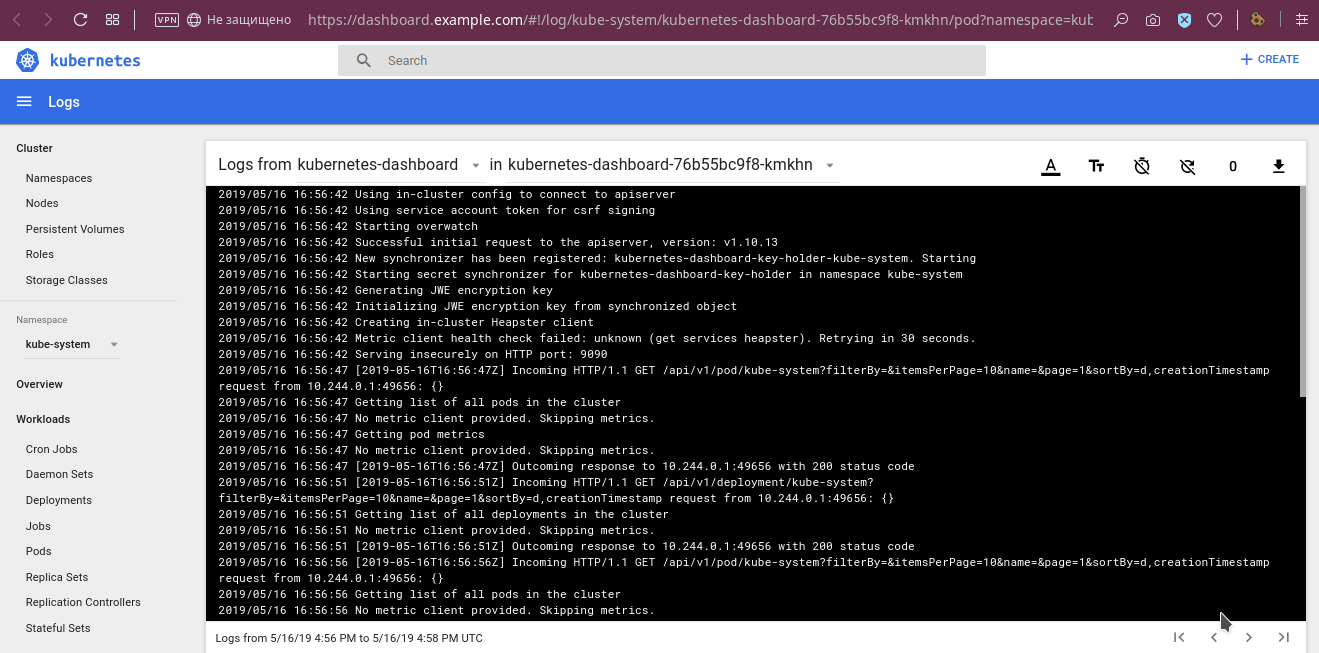Go to previous log page

point(1214,637)
